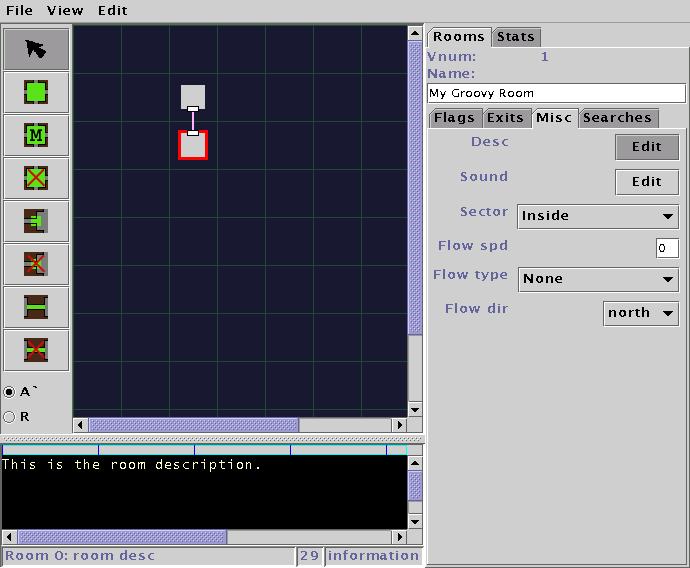This screenshot has height=568, width=690.
Task: Switch to the Rooms tab
Action: [459, 37]
